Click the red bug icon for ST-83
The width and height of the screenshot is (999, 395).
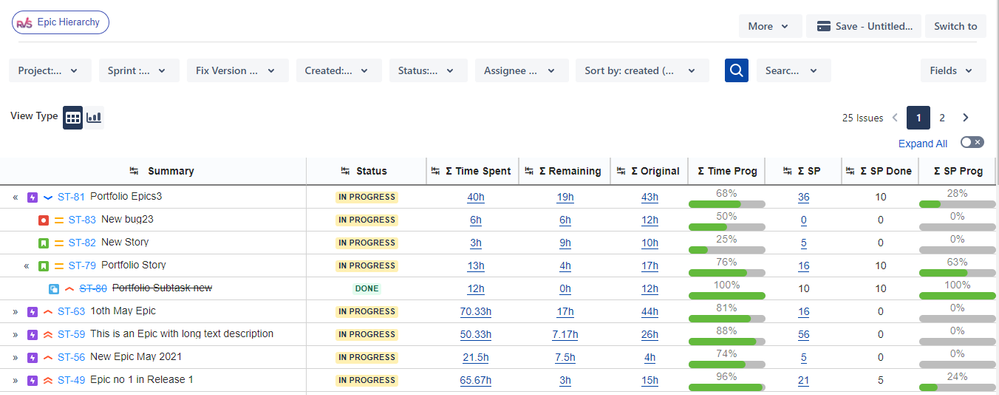(43, 220)
